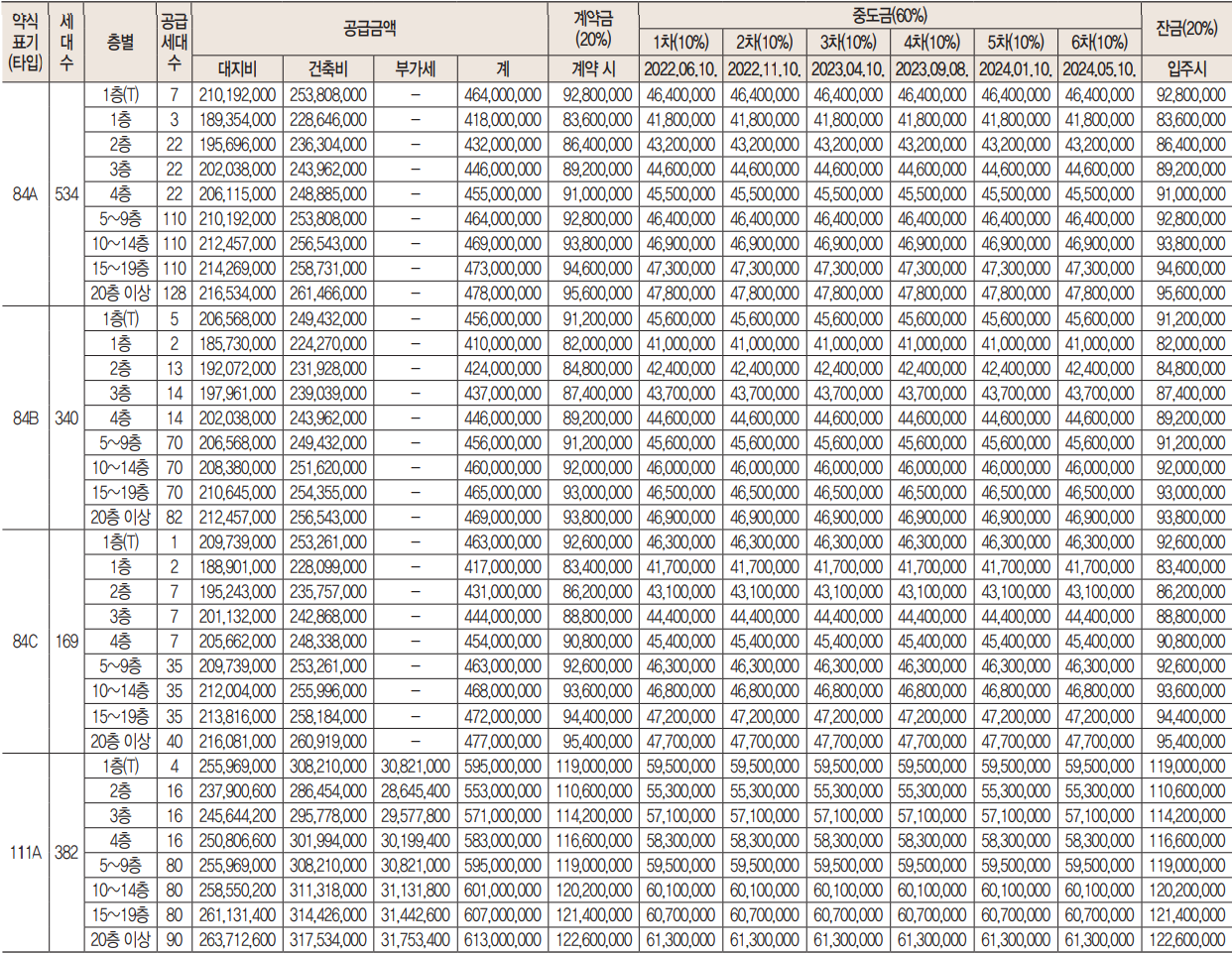Click total price 477,000,000
1232x954 pixels.
pyautogui.click(x=503, y=741)
